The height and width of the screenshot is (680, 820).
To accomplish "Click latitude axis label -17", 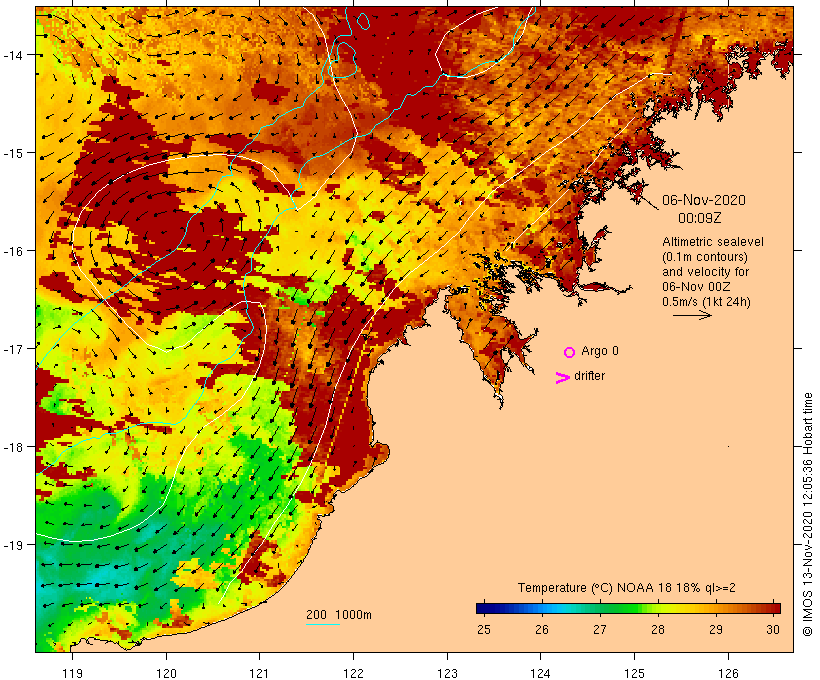I will tap(13, 348).
